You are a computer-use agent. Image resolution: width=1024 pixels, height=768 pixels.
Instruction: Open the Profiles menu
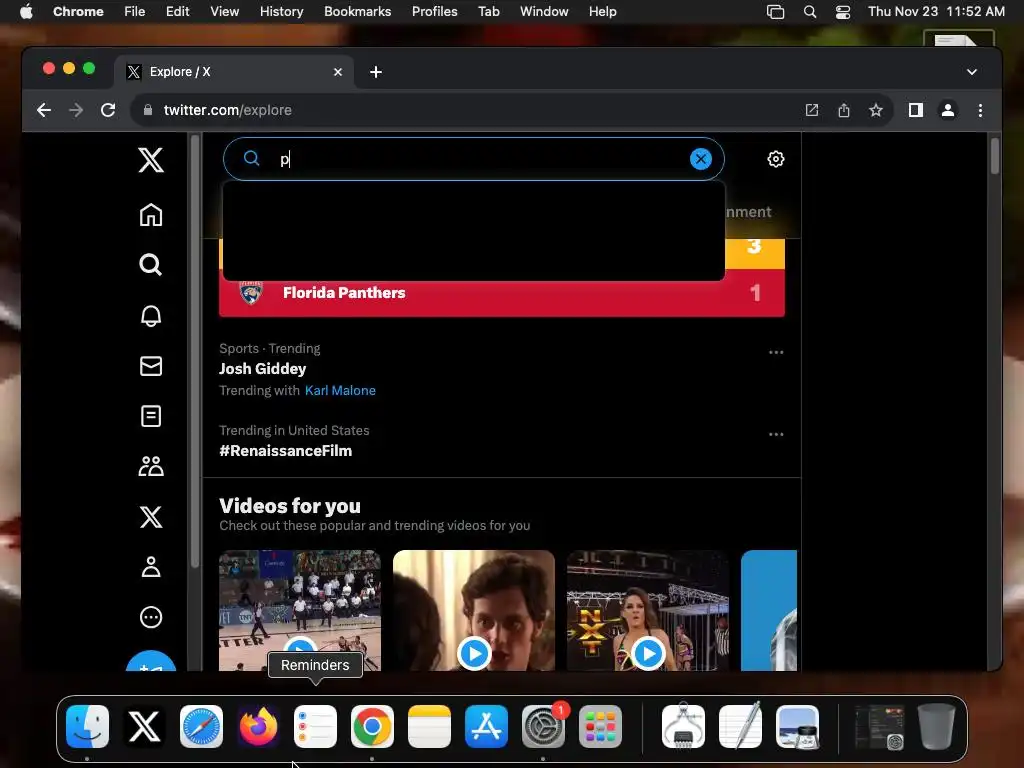tap(434, 12)
